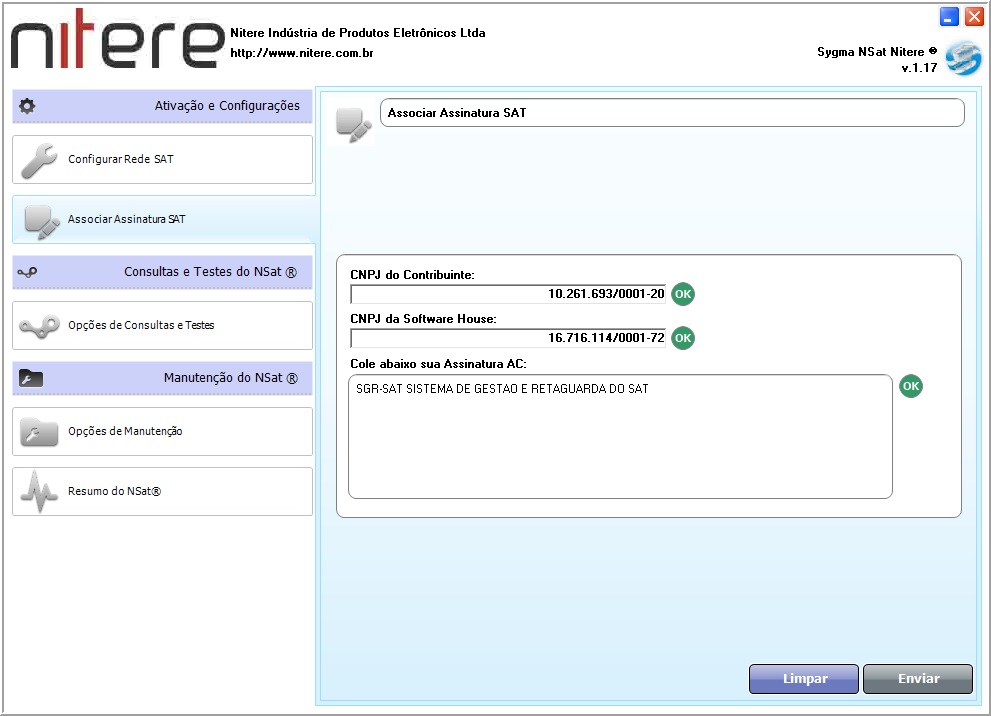
Task: Click the pencil icon beside Associar Assinatura SAT in sidebar
Action: click(x=42, y=222)
